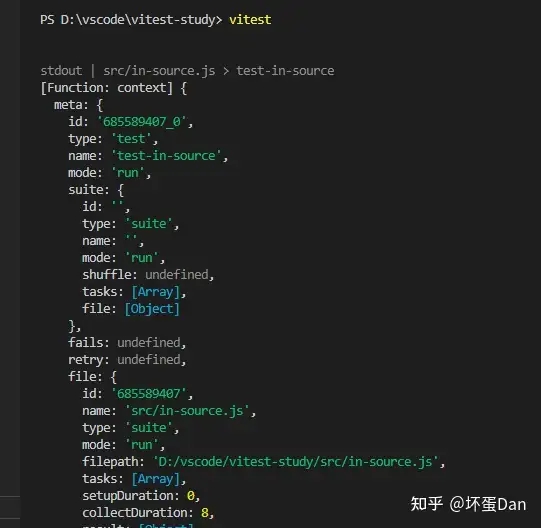Click the file id '685589407' string
The image size is (541, 528).
(x=149, y=394)
